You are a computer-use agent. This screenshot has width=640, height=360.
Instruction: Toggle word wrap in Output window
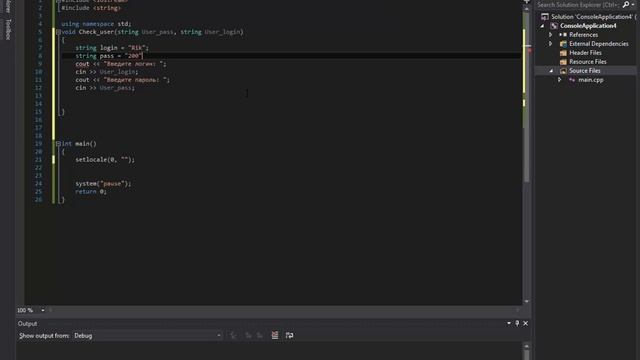tap(289, 335)
